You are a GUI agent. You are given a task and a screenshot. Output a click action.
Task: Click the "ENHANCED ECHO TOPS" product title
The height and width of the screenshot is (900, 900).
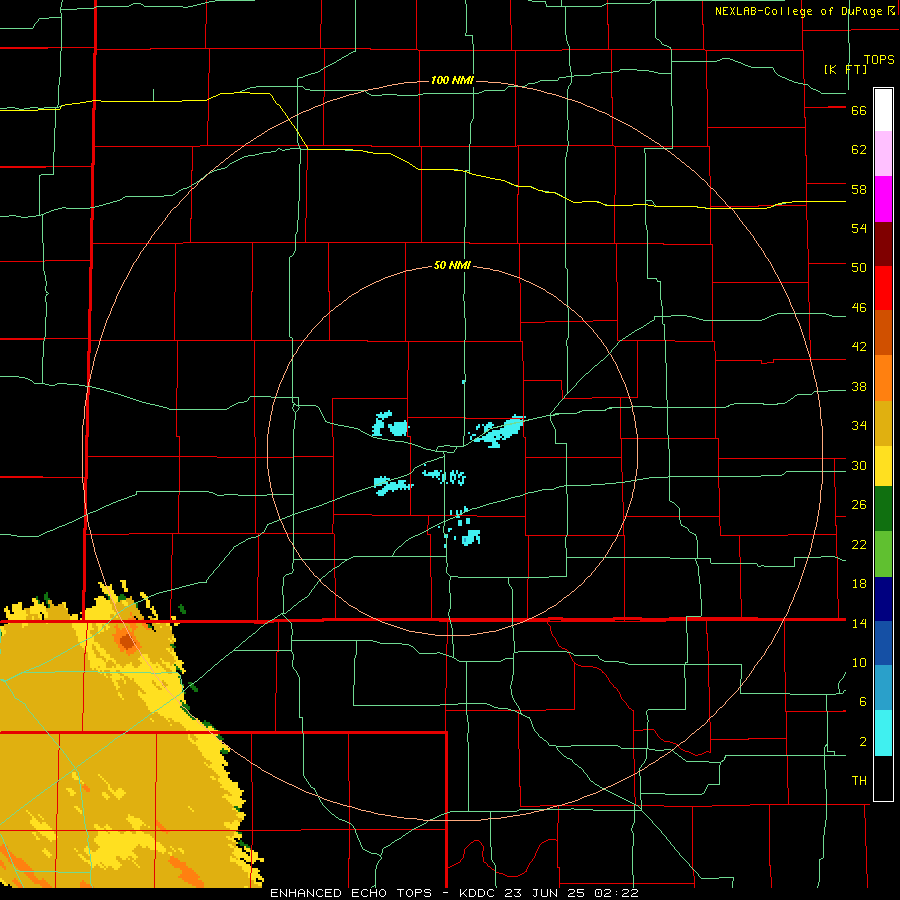click(x=350, y=893)
